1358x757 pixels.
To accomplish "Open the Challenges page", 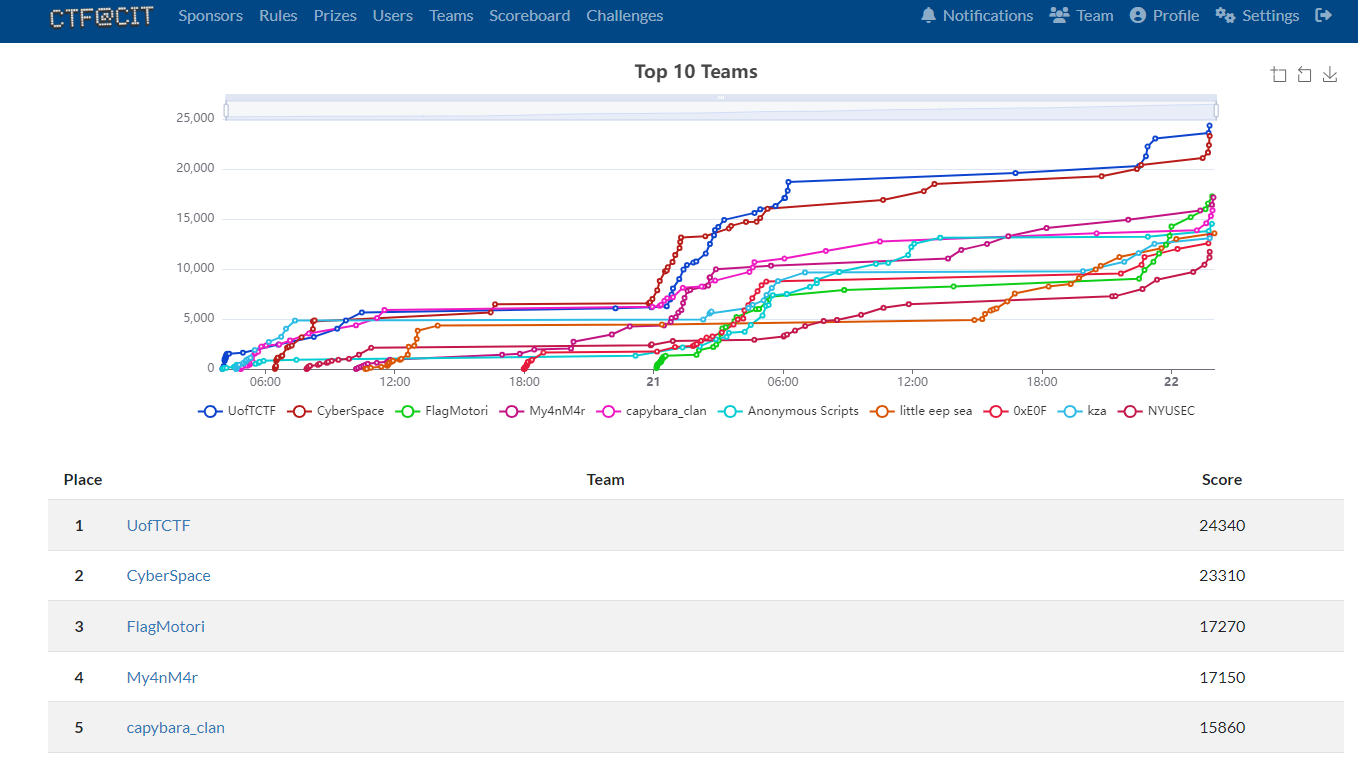I will click(x=625, y=16).
